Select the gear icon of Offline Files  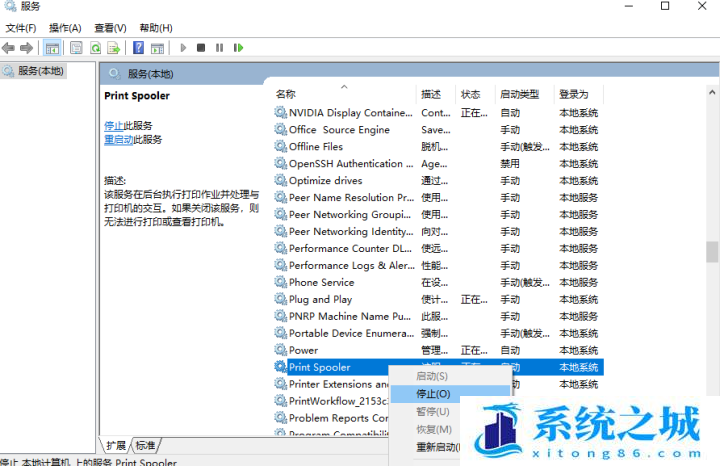click(281, 146)
